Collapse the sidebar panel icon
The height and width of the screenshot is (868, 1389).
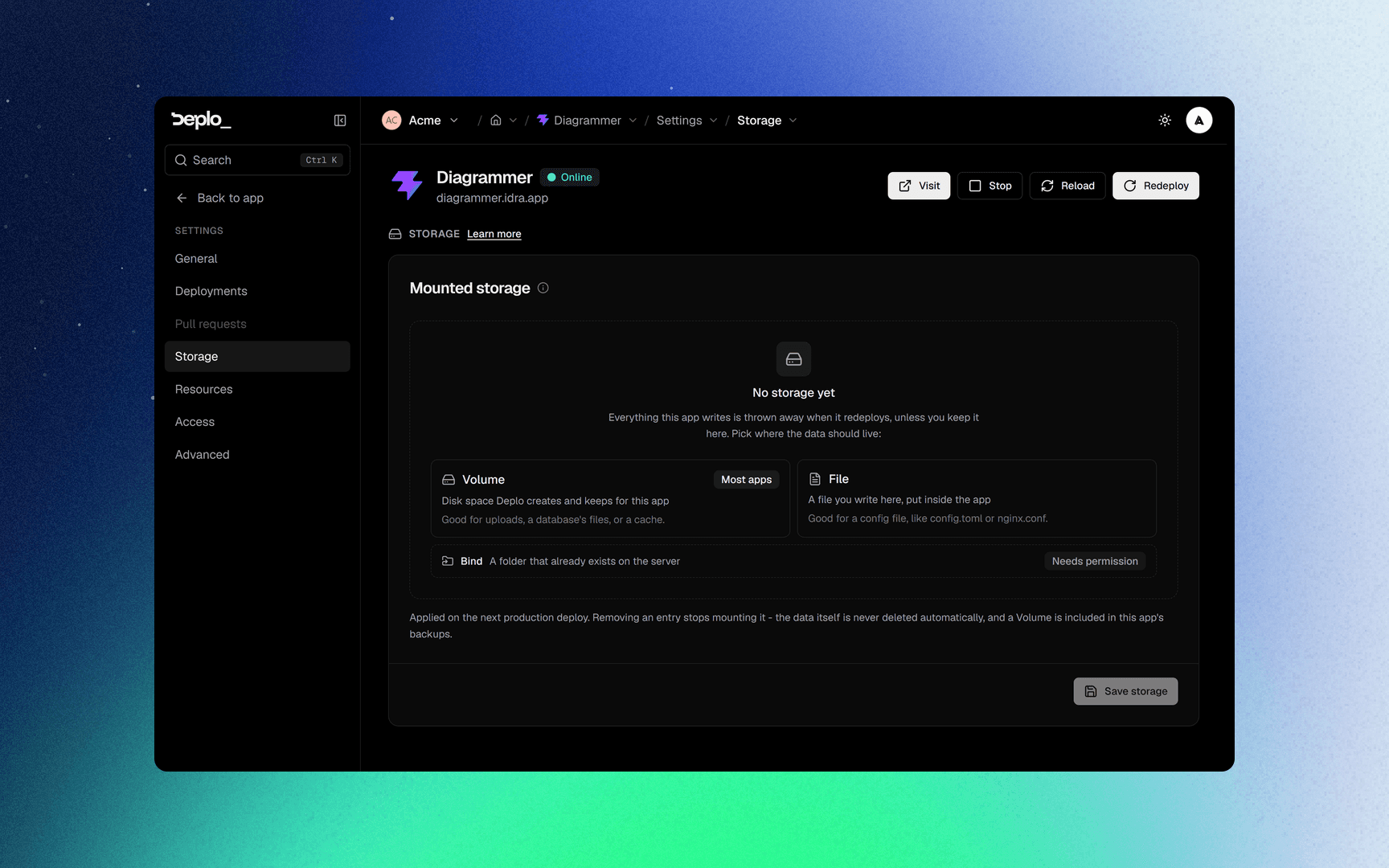[x=340, y=121]
